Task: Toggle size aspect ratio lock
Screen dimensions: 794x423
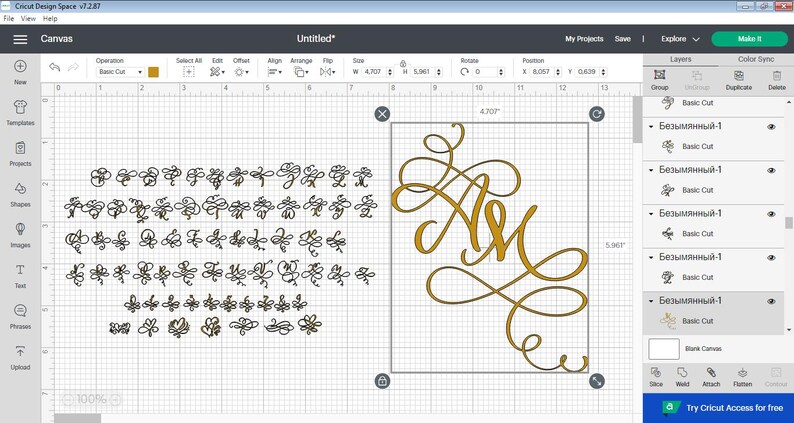Action: pyautogui.click(x=403, y=64)
